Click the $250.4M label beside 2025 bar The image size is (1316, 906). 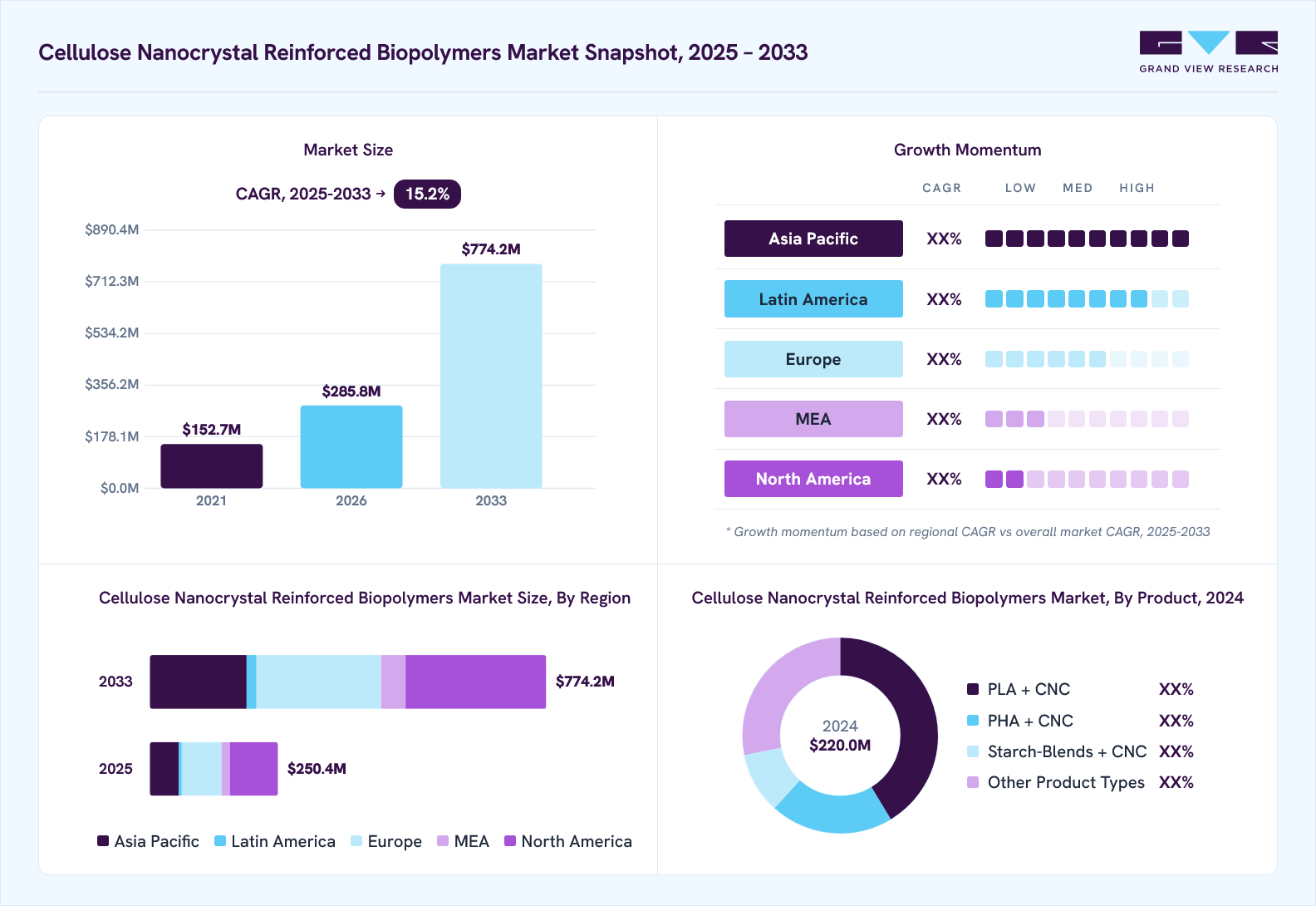click(x=317, y=769)
